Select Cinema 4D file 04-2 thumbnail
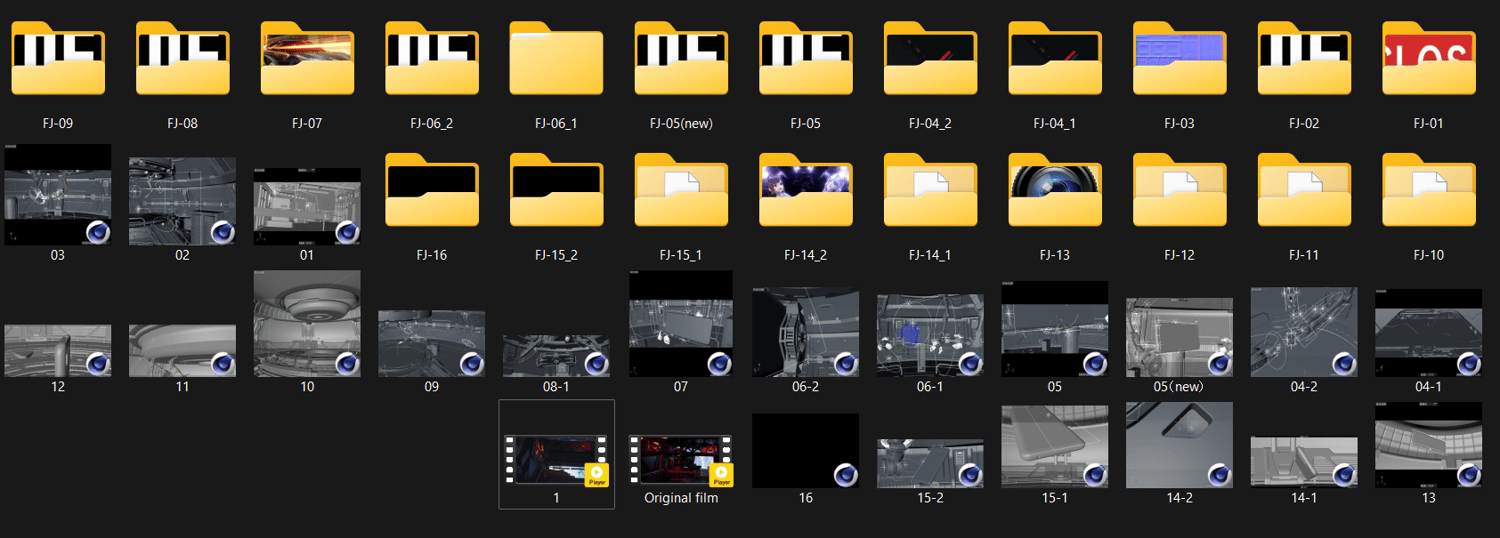1500x538 pixels. [x=1304, y=332]
